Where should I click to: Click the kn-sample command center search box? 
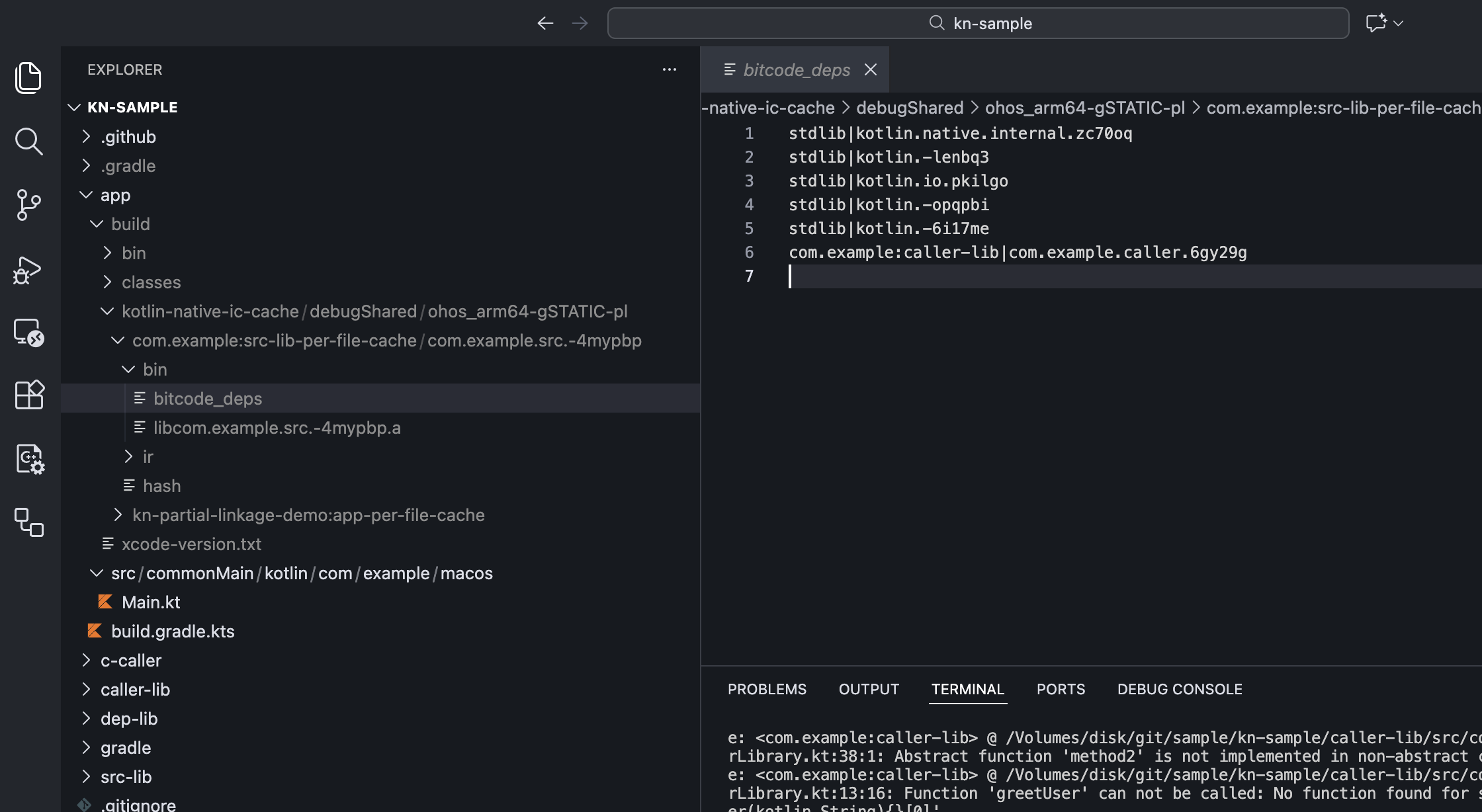[x=978, y=24]
